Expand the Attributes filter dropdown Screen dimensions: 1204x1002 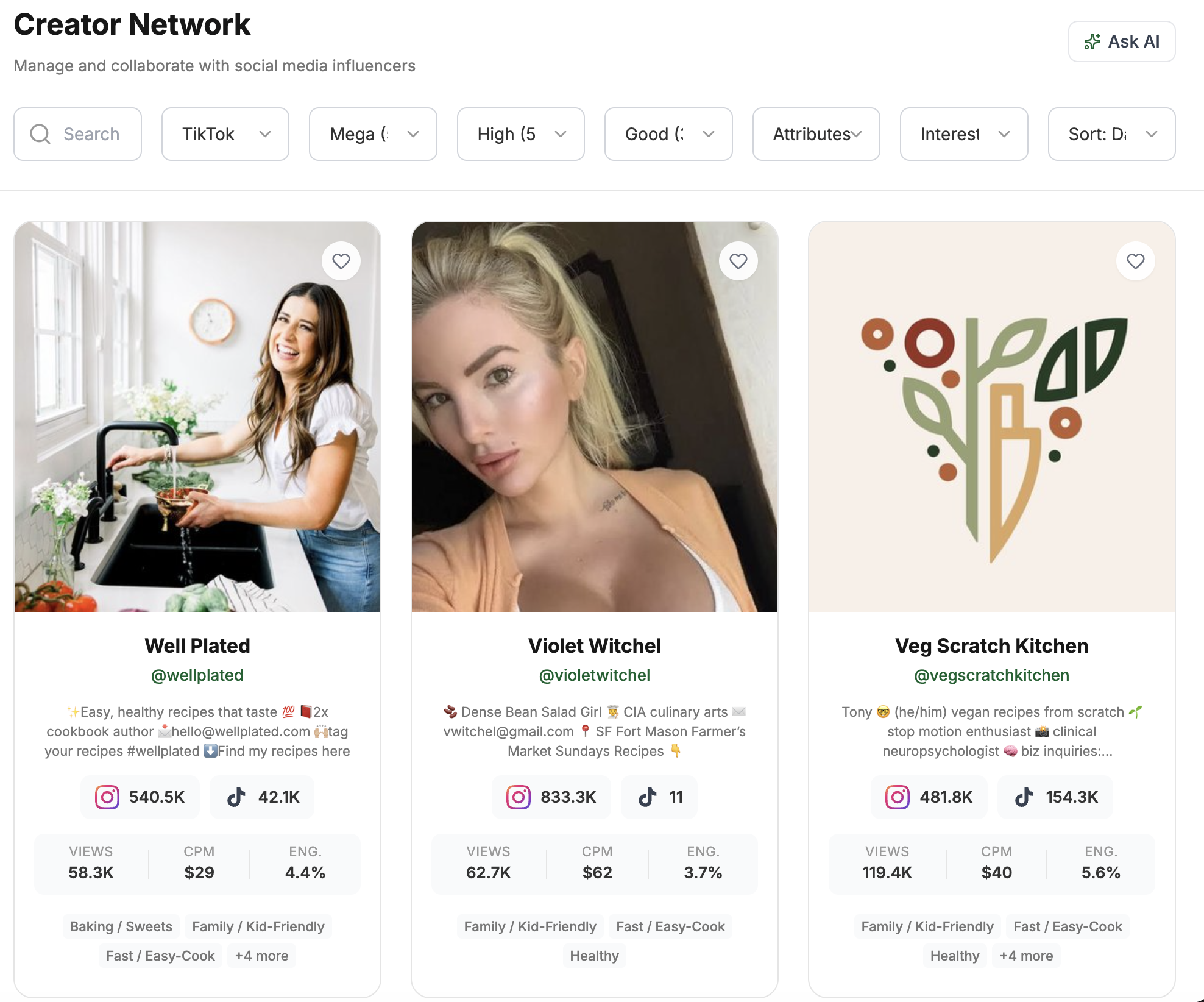[x=816, y=134]
